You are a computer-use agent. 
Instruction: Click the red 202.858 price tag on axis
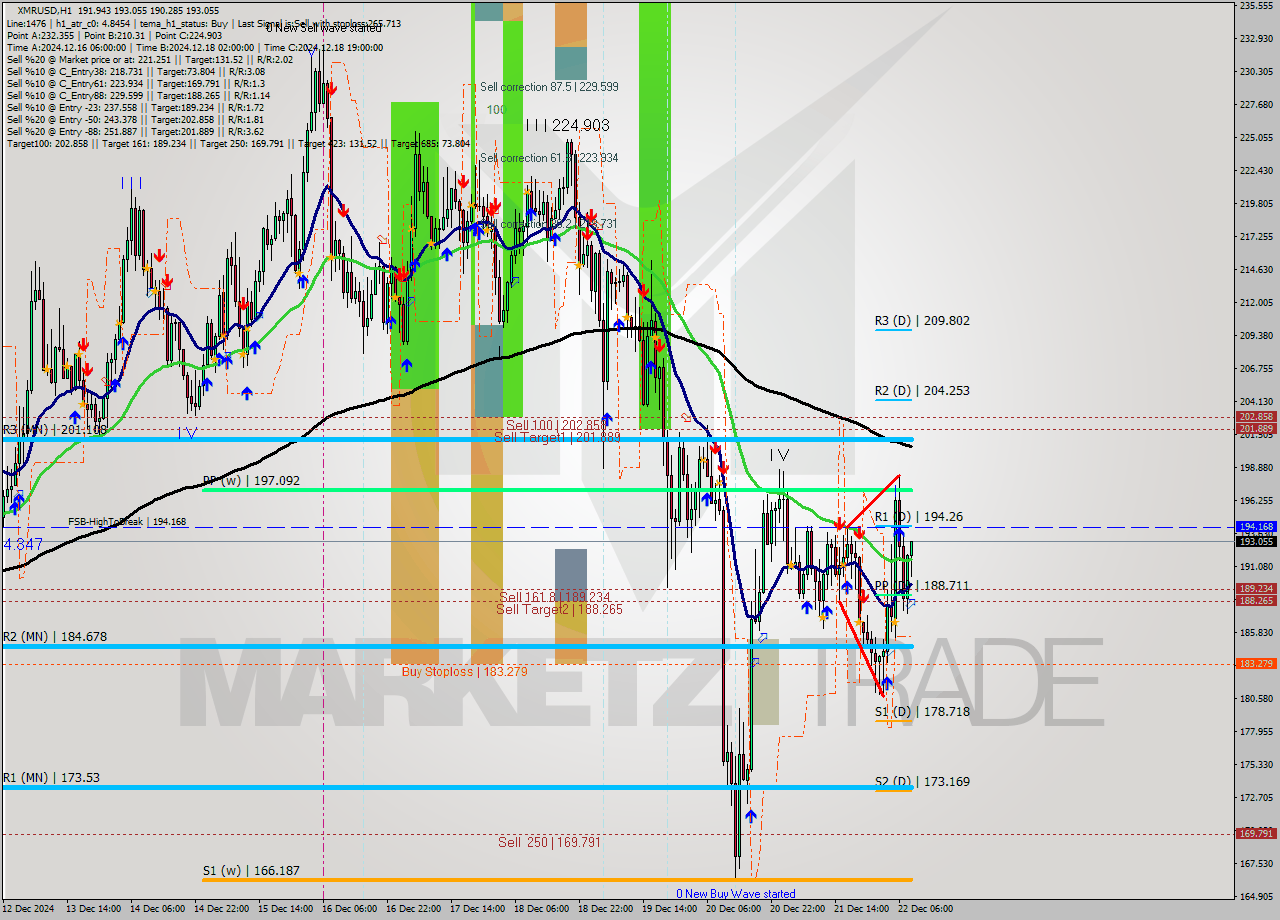pyautogui.click(x=1256, y=417)
